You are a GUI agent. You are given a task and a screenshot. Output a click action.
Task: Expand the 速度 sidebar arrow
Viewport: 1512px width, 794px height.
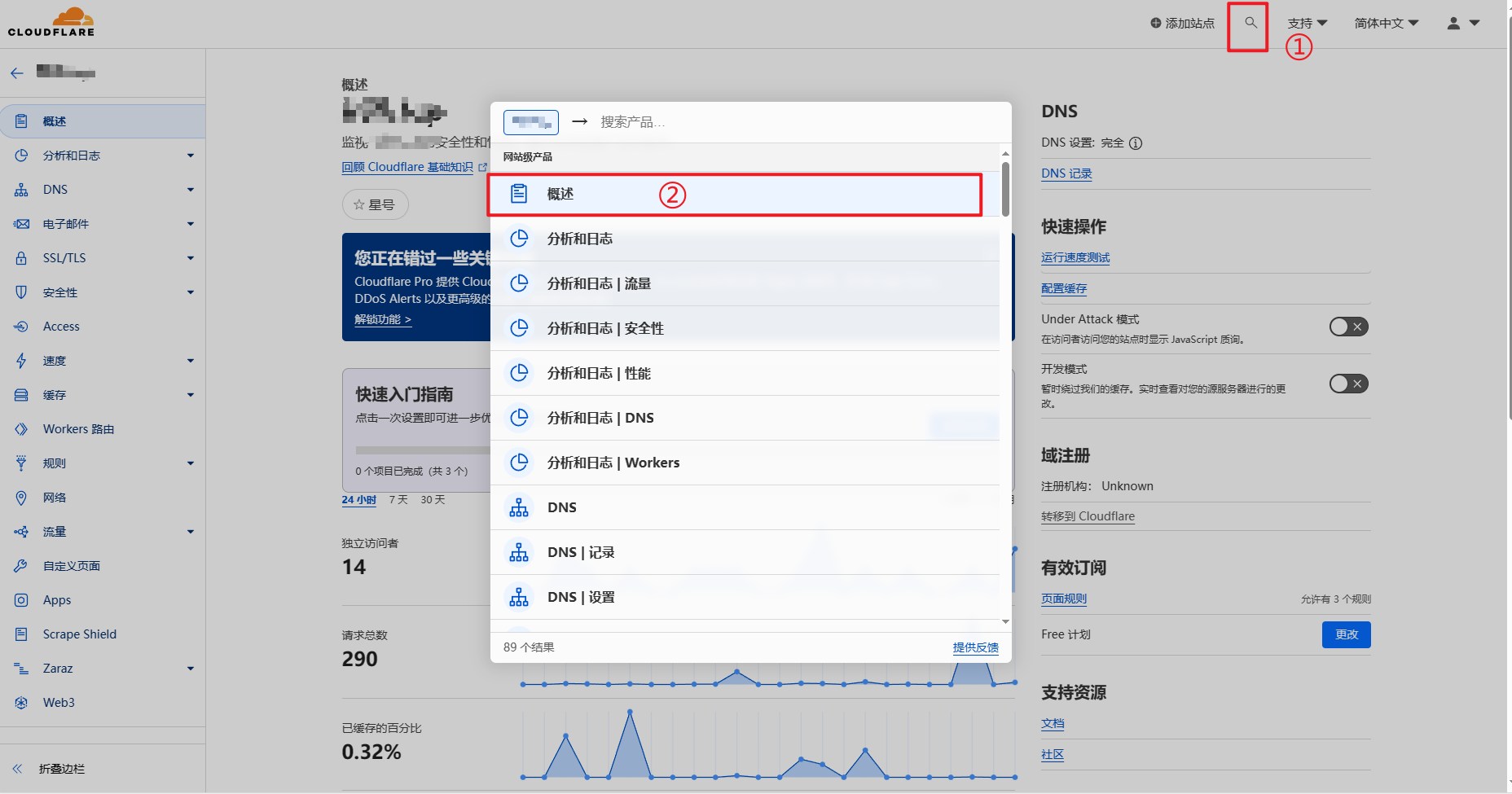[x=191, y=361]
